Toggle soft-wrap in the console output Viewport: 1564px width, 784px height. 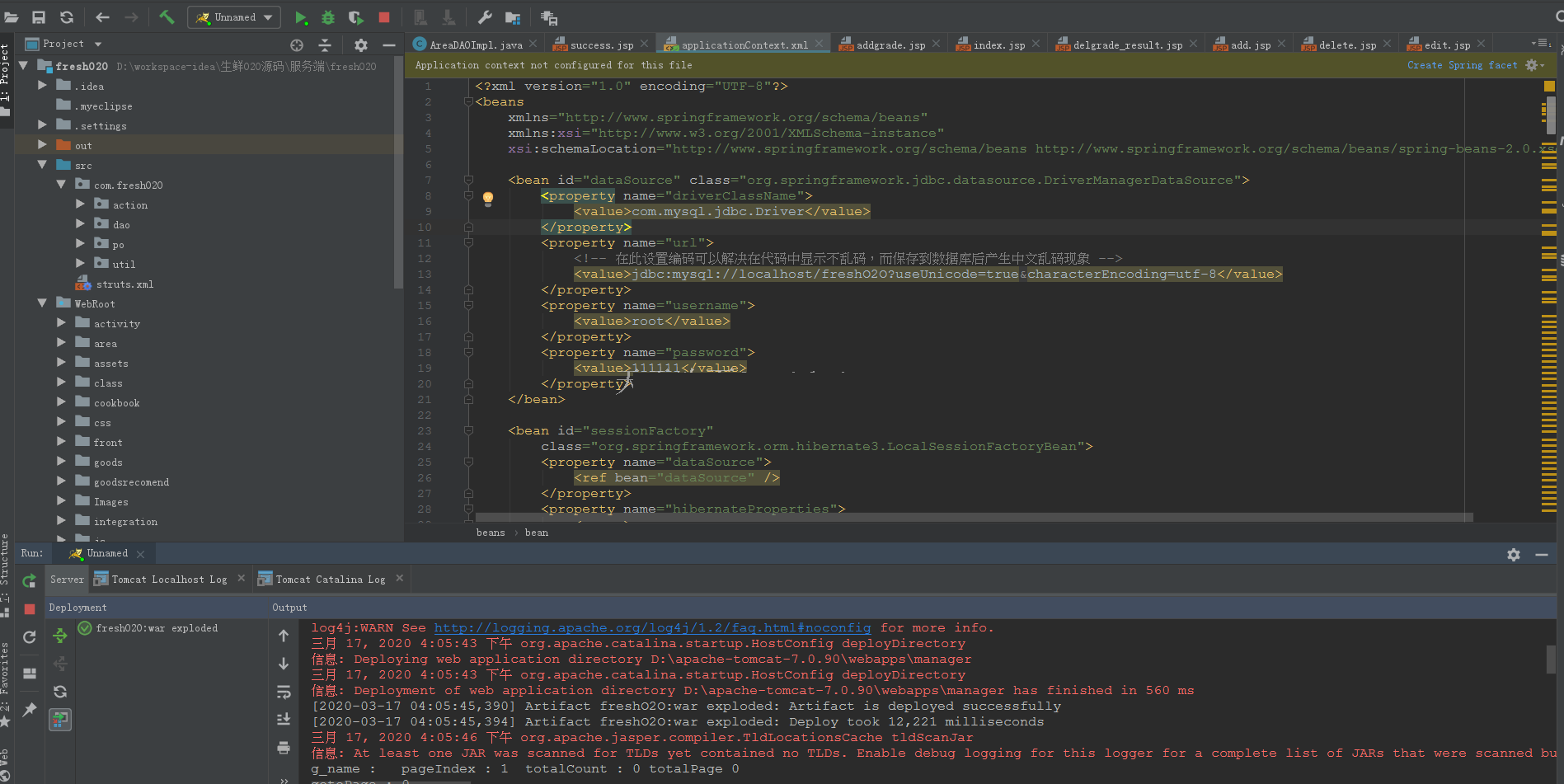pyautogui.click(x=284, y=692)
